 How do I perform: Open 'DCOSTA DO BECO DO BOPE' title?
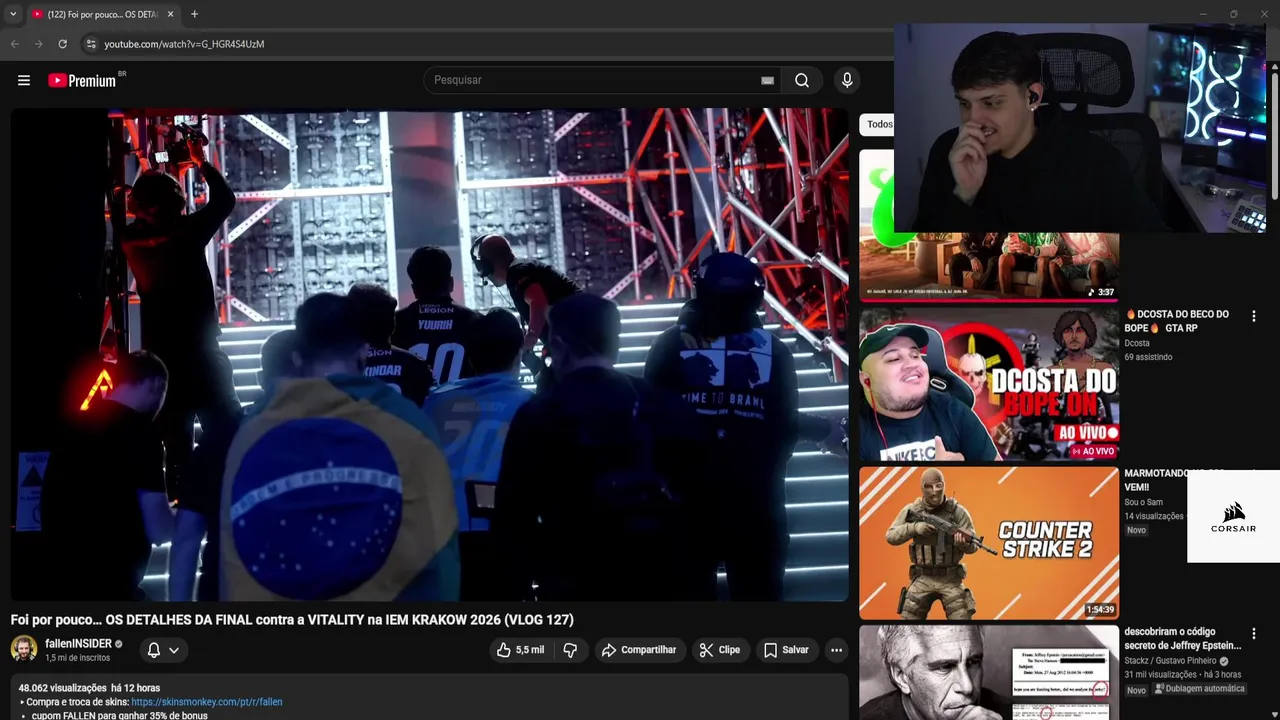[1177, 321]
